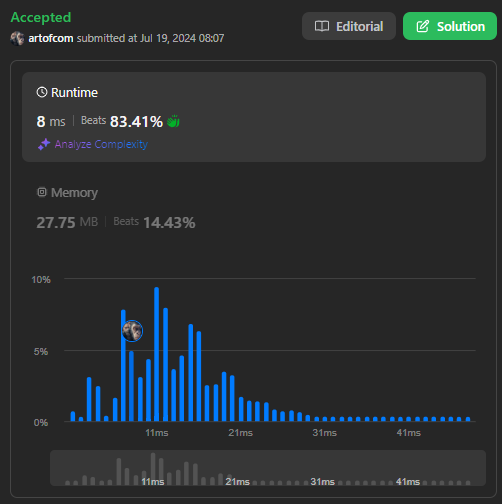Click the 5% y-axis label
502x504 pixels.
point(41,351)
